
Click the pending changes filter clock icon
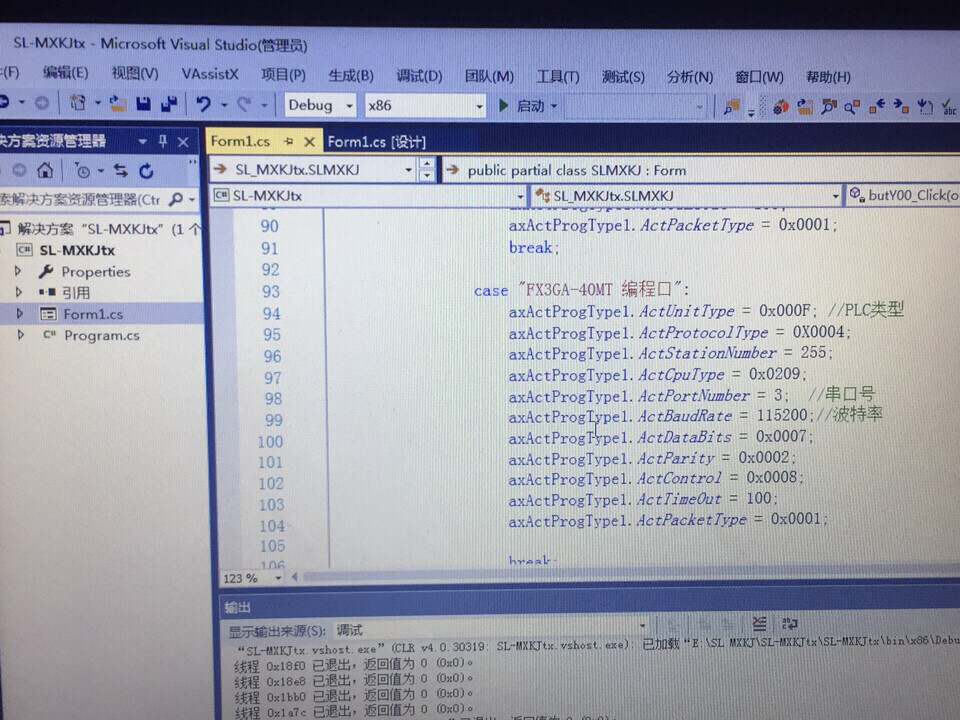pyautogui.click(x=82, y=171)
